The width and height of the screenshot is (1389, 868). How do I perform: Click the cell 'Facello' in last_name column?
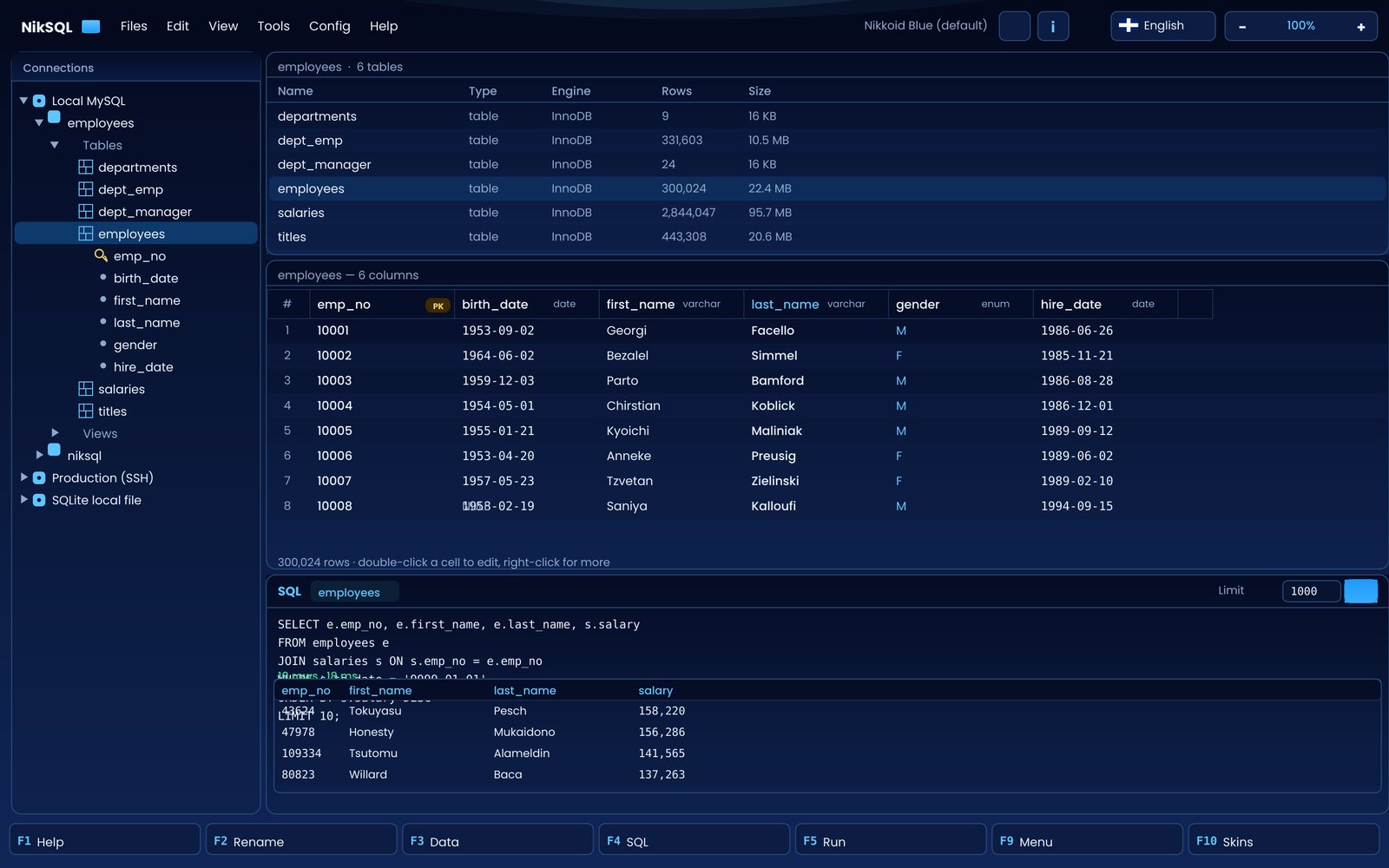pyautogui.click(x=773, y=331)
